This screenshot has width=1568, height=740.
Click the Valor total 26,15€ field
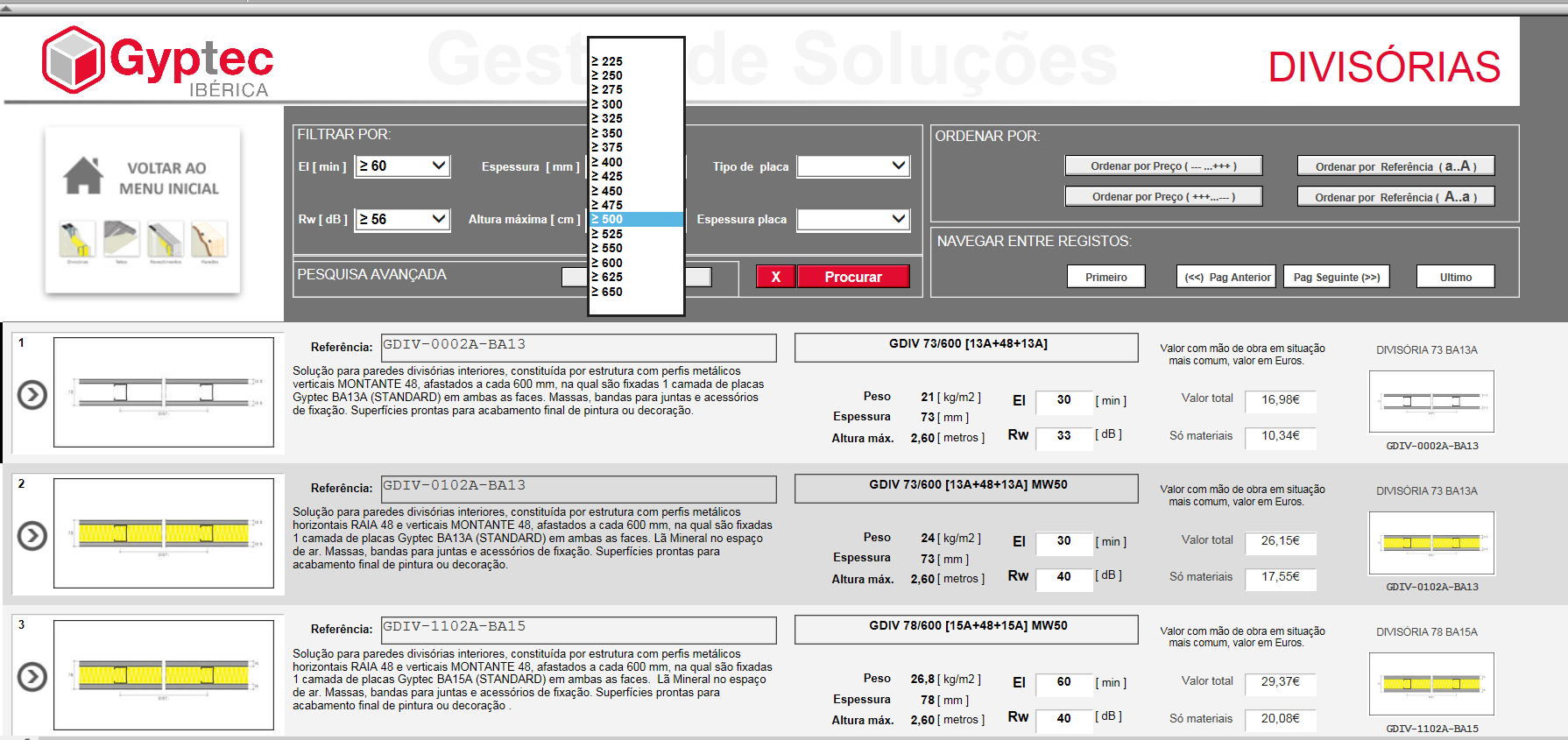pos(1280,541)
